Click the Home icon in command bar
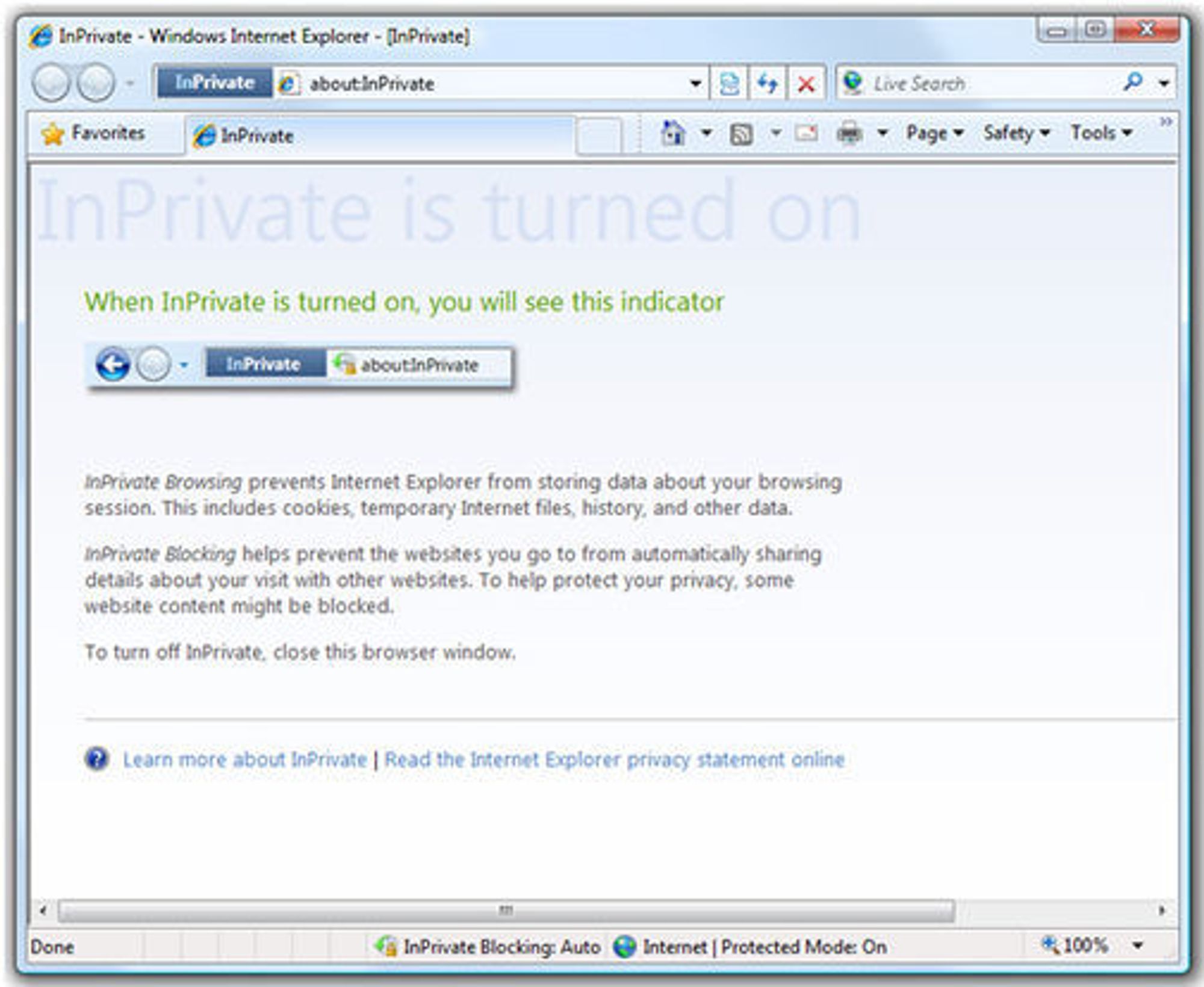1204x987 pixels. (x=673, y=133)
